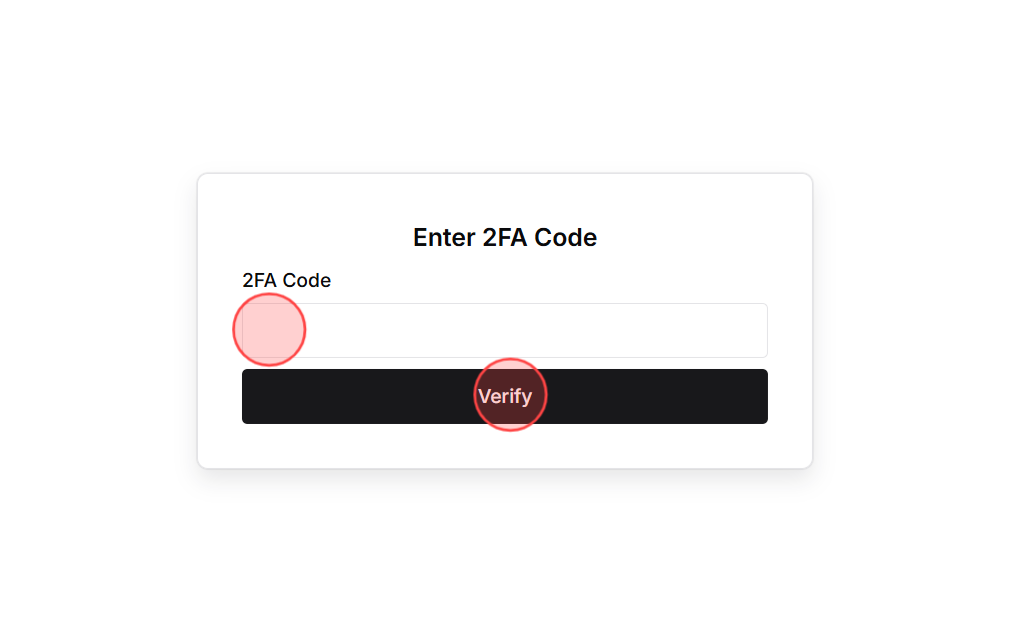Click the highlighted circle on Verify
The image size is (1021, 627).
click(510, 395)
